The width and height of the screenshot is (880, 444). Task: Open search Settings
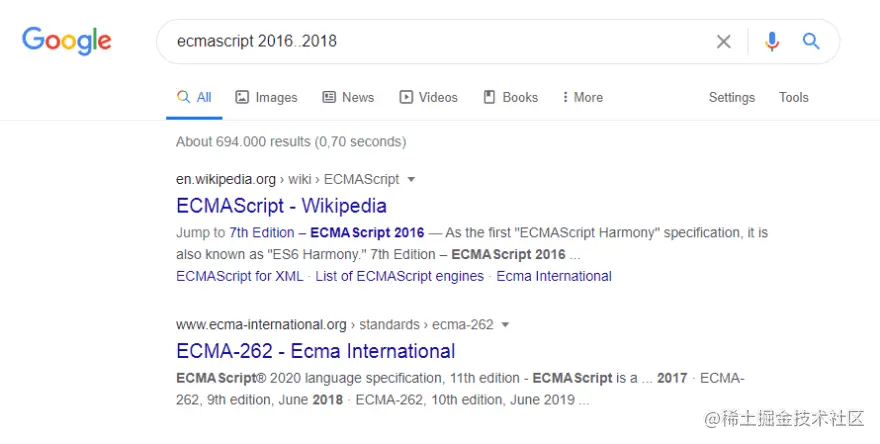coord(731,98)
